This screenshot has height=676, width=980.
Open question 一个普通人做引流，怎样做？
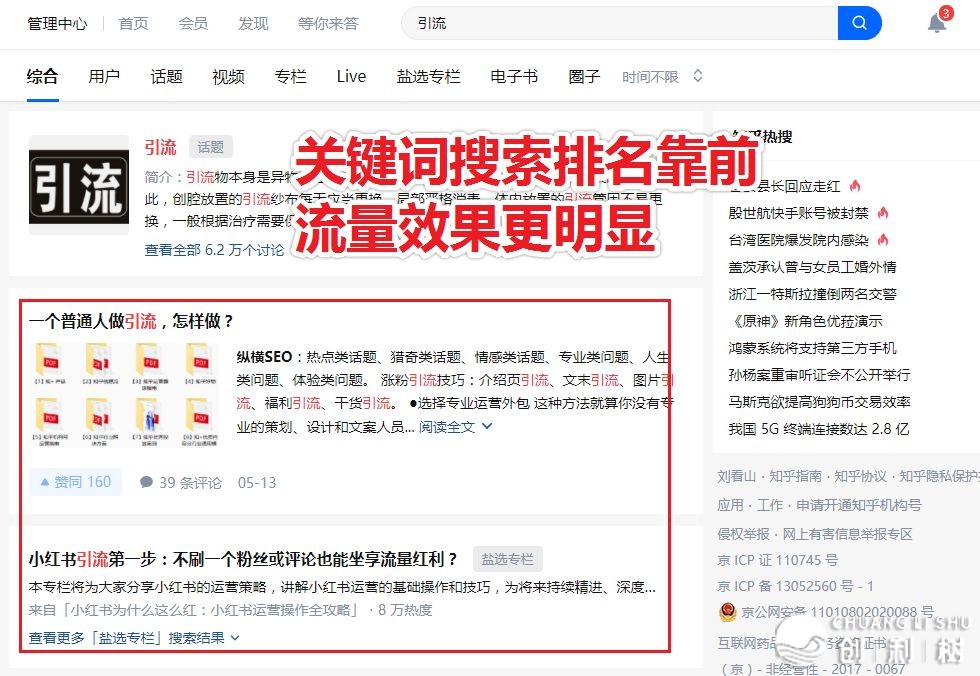click(131, 321)
